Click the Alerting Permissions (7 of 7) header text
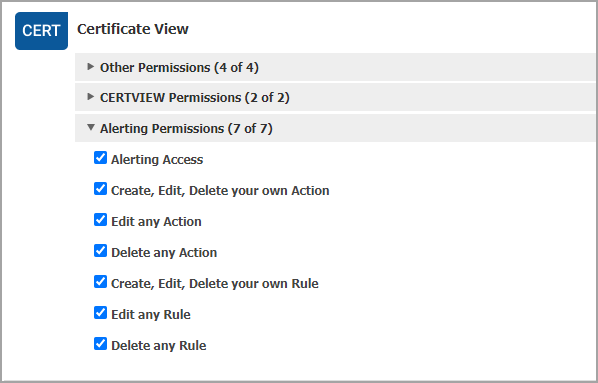Image resolution: width=598 pixels, height=383 pixels. coord(186,129)
